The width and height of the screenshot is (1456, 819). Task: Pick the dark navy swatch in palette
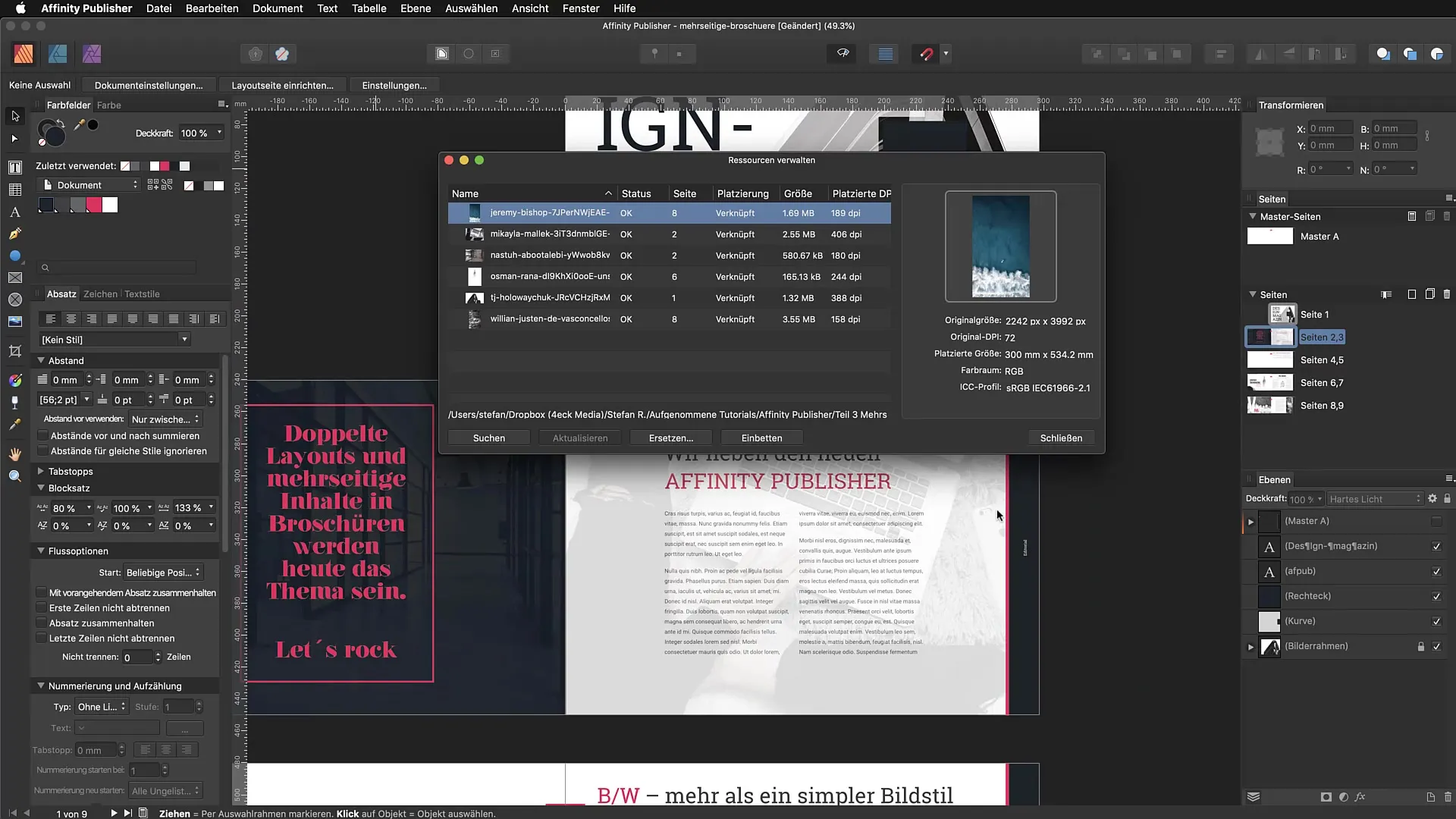tap(46, 205)
